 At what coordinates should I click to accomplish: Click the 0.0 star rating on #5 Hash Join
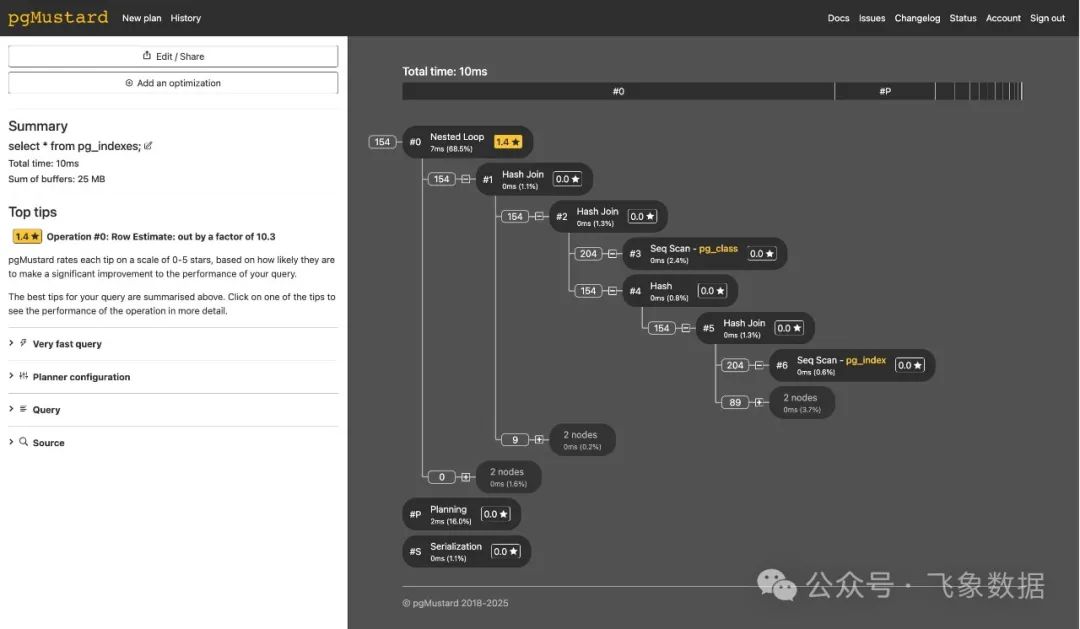click(x=789, y=328)
